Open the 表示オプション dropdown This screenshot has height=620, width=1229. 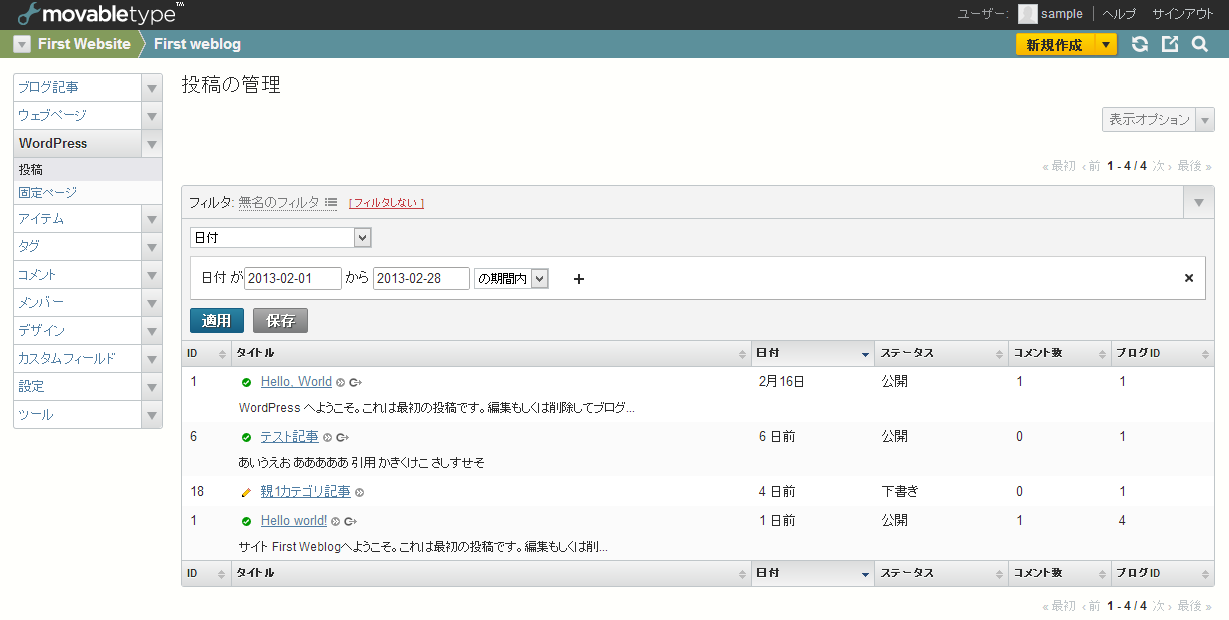[1157, 119]
